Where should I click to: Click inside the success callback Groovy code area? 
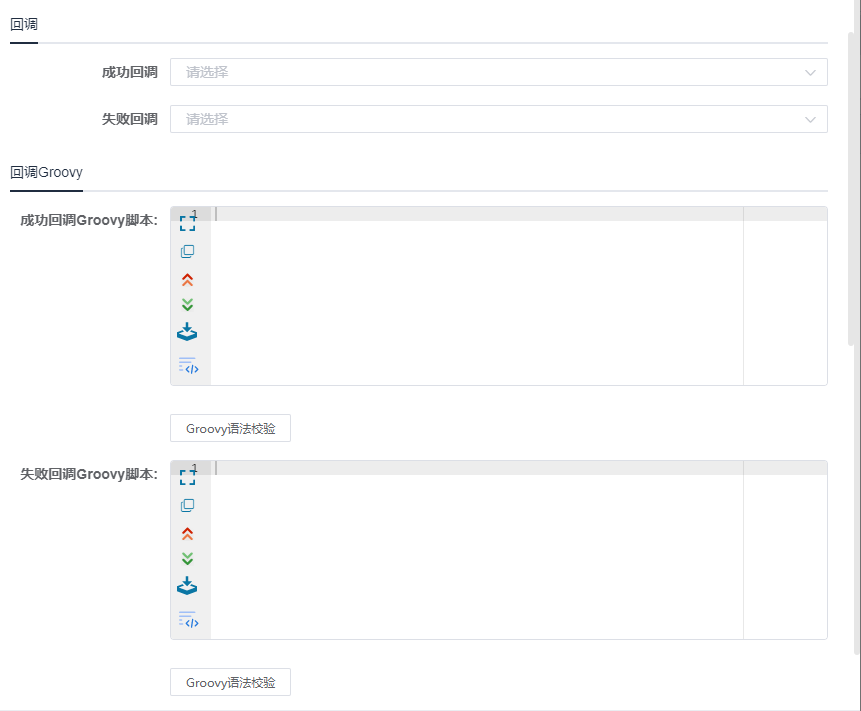point(470,290)
